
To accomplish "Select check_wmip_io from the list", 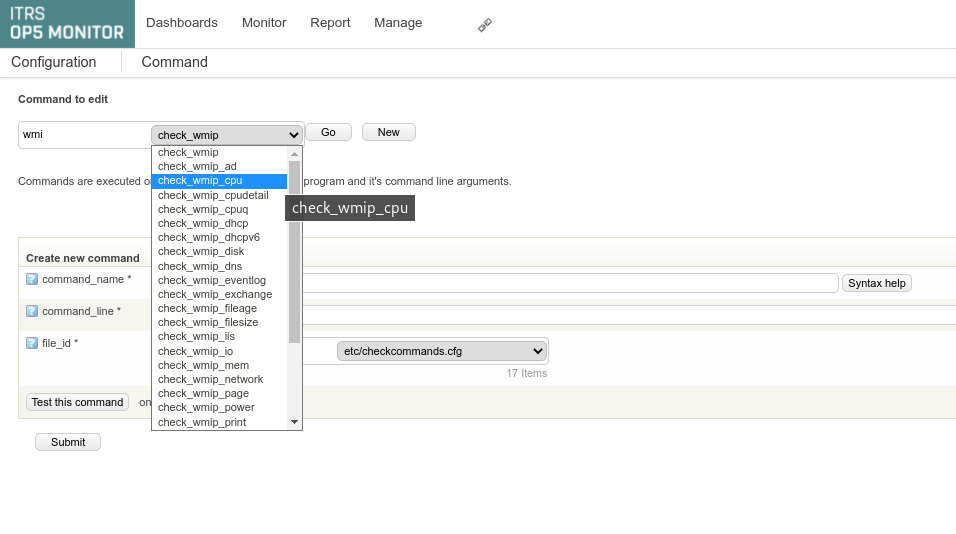I will (x=219, y=351).
